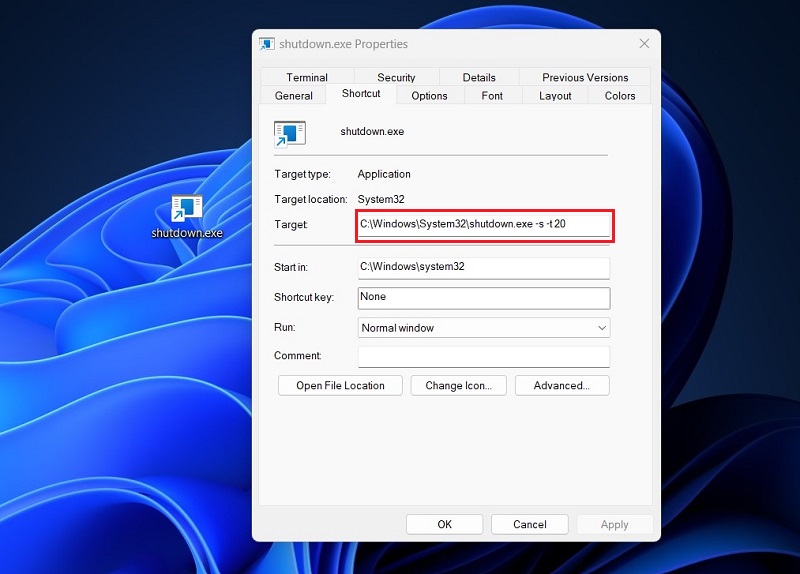Click the Change Icon button

pyautogui.click(x=459, y=386)
